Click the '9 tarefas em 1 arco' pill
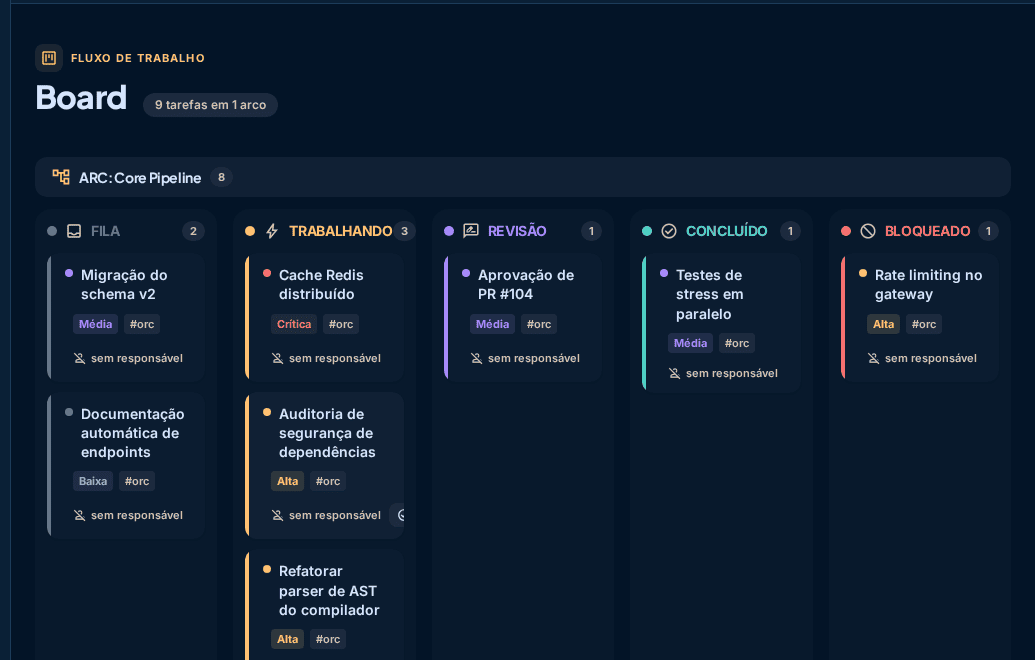 coord(211,105)
